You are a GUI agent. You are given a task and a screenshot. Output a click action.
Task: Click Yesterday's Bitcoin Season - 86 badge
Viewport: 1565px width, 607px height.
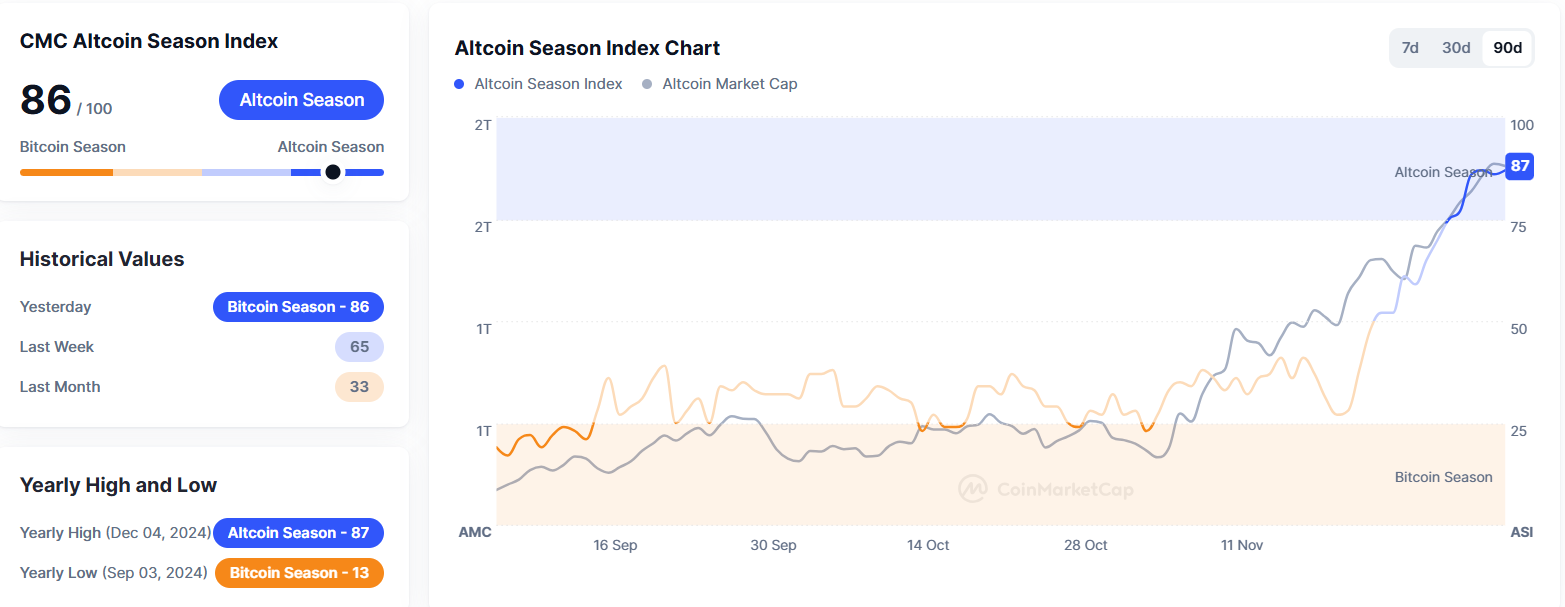298,307
